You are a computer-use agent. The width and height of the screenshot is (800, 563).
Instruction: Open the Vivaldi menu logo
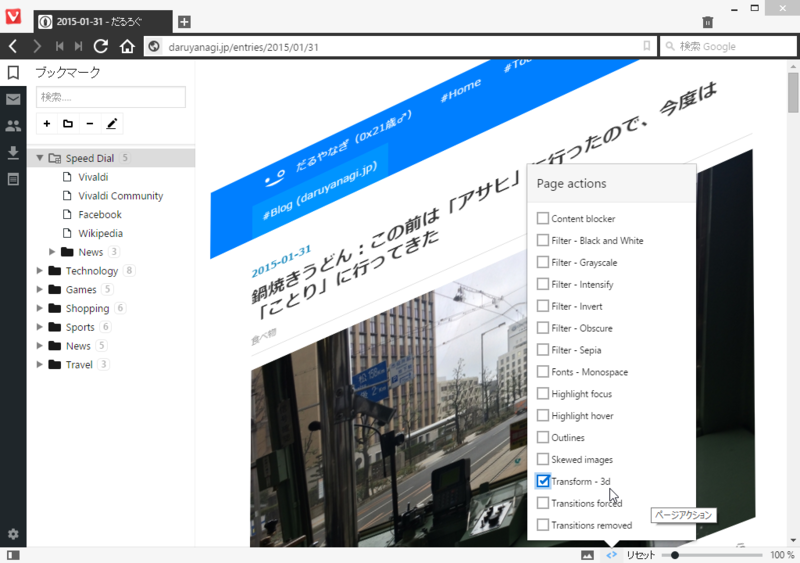(x=13, y=17)
